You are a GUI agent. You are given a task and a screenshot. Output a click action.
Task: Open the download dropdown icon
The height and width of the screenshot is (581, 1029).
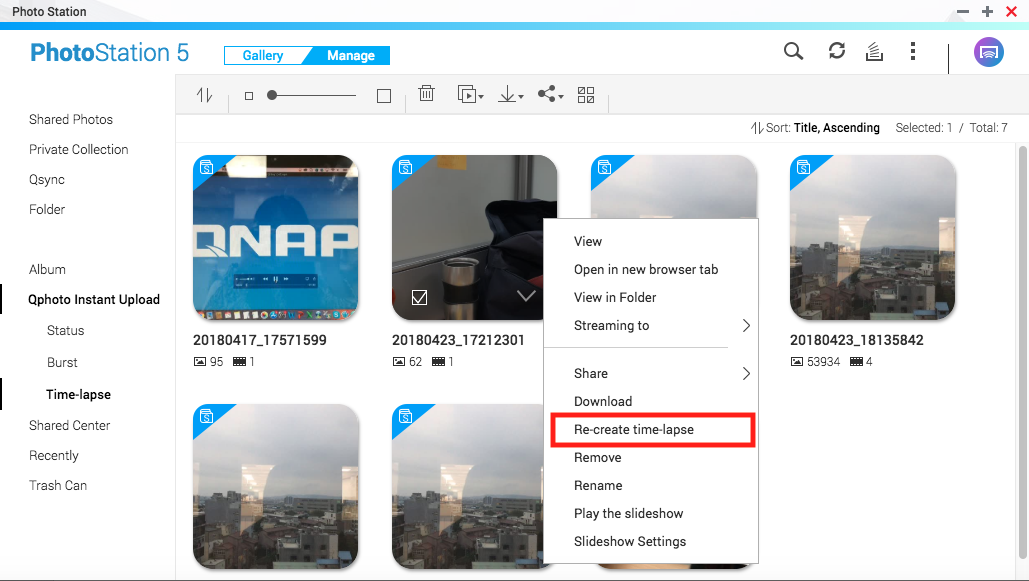coord(510,95)
